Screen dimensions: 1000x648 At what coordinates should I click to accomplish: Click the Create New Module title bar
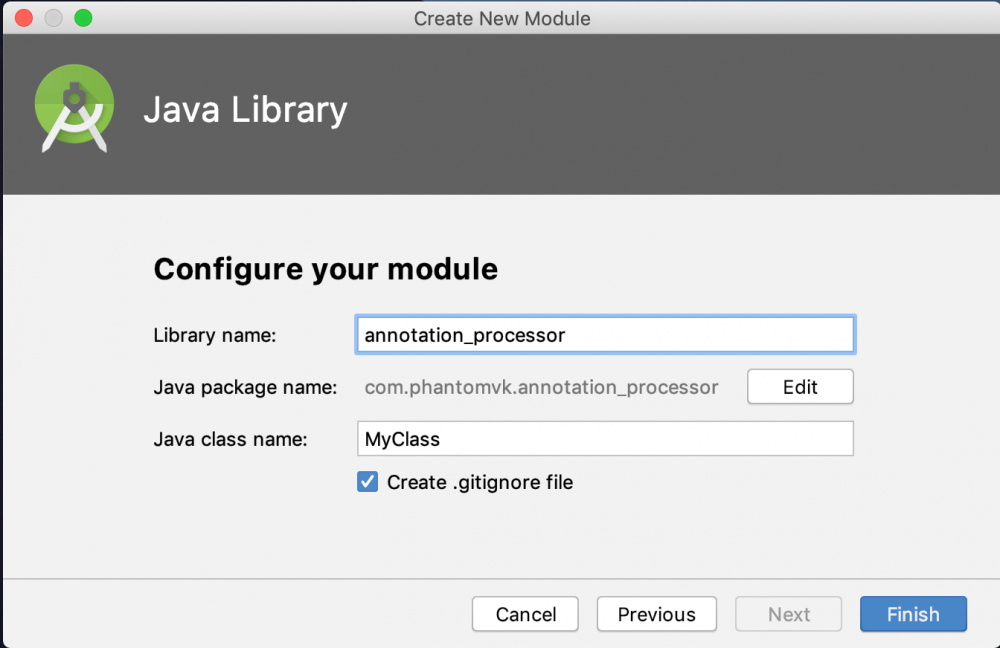click(501, 18)
